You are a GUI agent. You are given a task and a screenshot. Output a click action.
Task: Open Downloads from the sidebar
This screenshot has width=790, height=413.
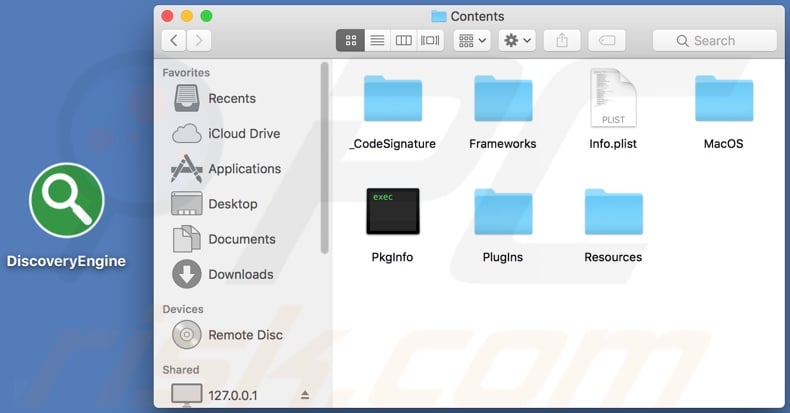coord(240,274)
